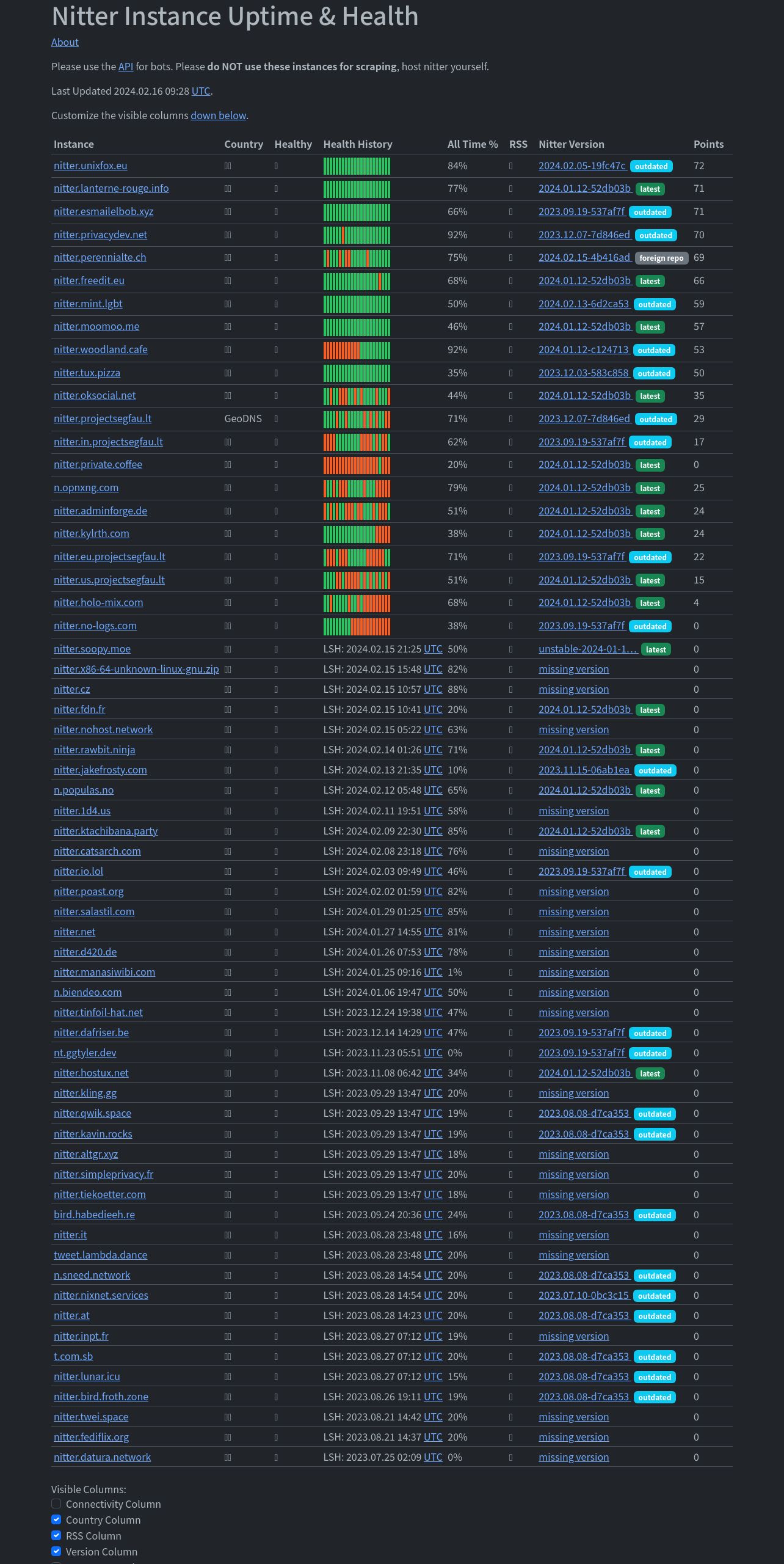Viewport: 784px width, 1564px height.
Task: Click the UTC link beside Last Updated
Action: [x=201, y=91]
